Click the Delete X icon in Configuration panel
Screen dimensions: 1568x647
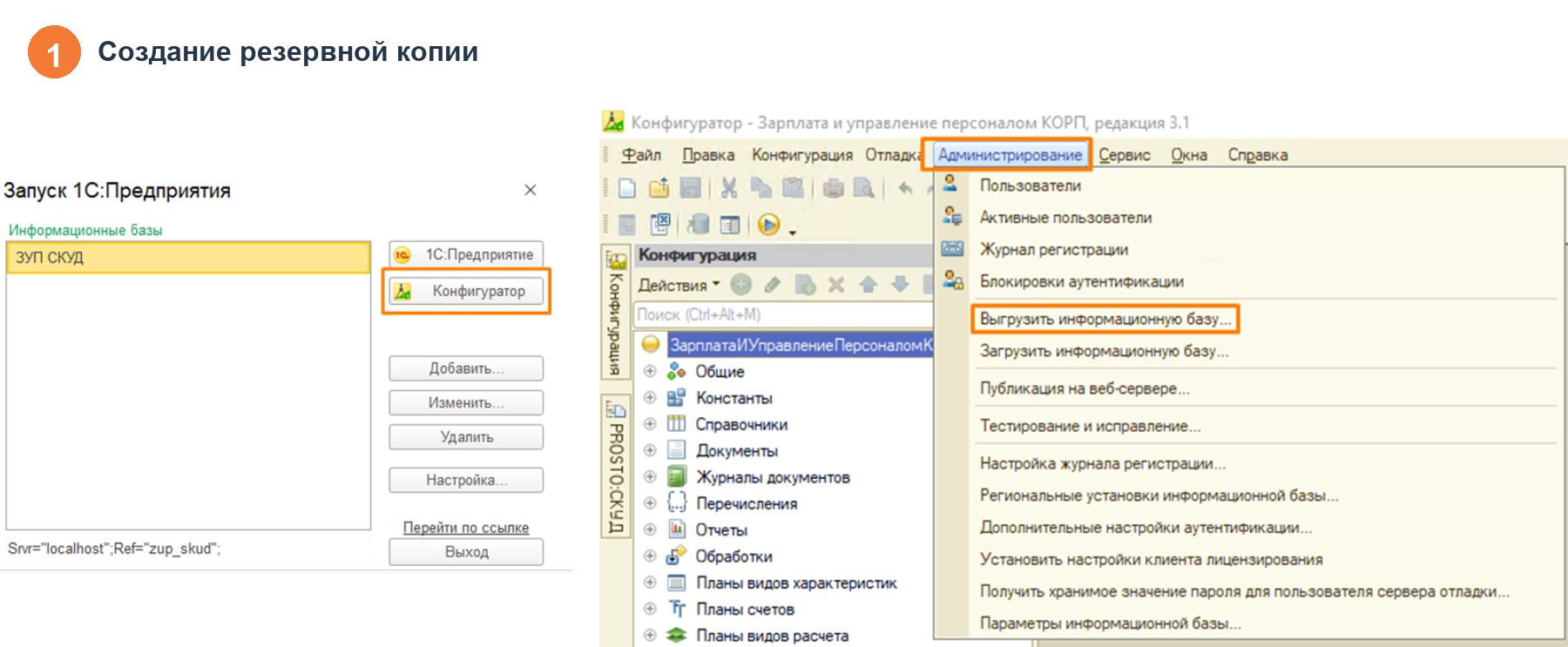(x=836, y=284)
